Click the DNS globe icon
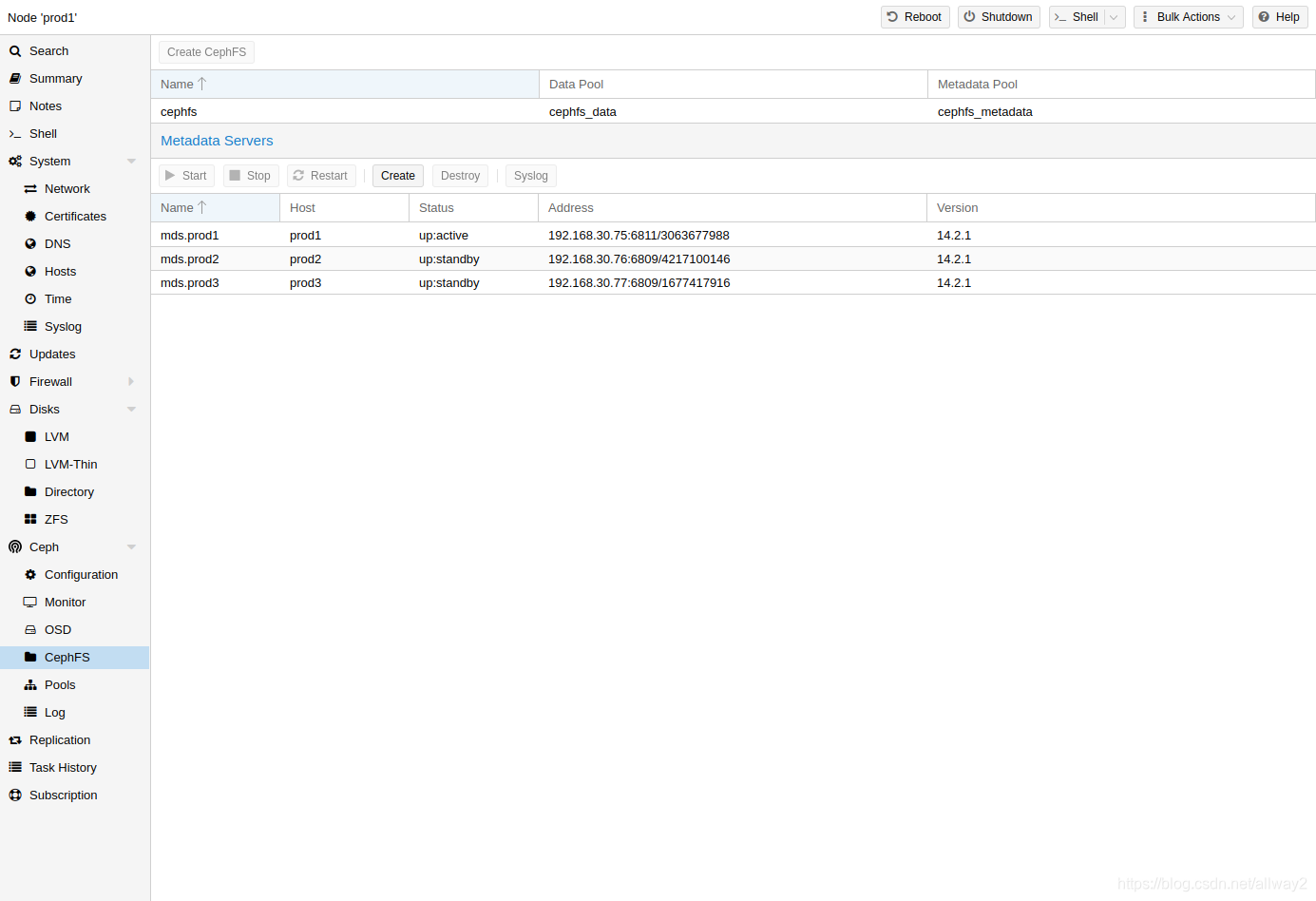This screenshot has width=1316, height=901. 30,244
